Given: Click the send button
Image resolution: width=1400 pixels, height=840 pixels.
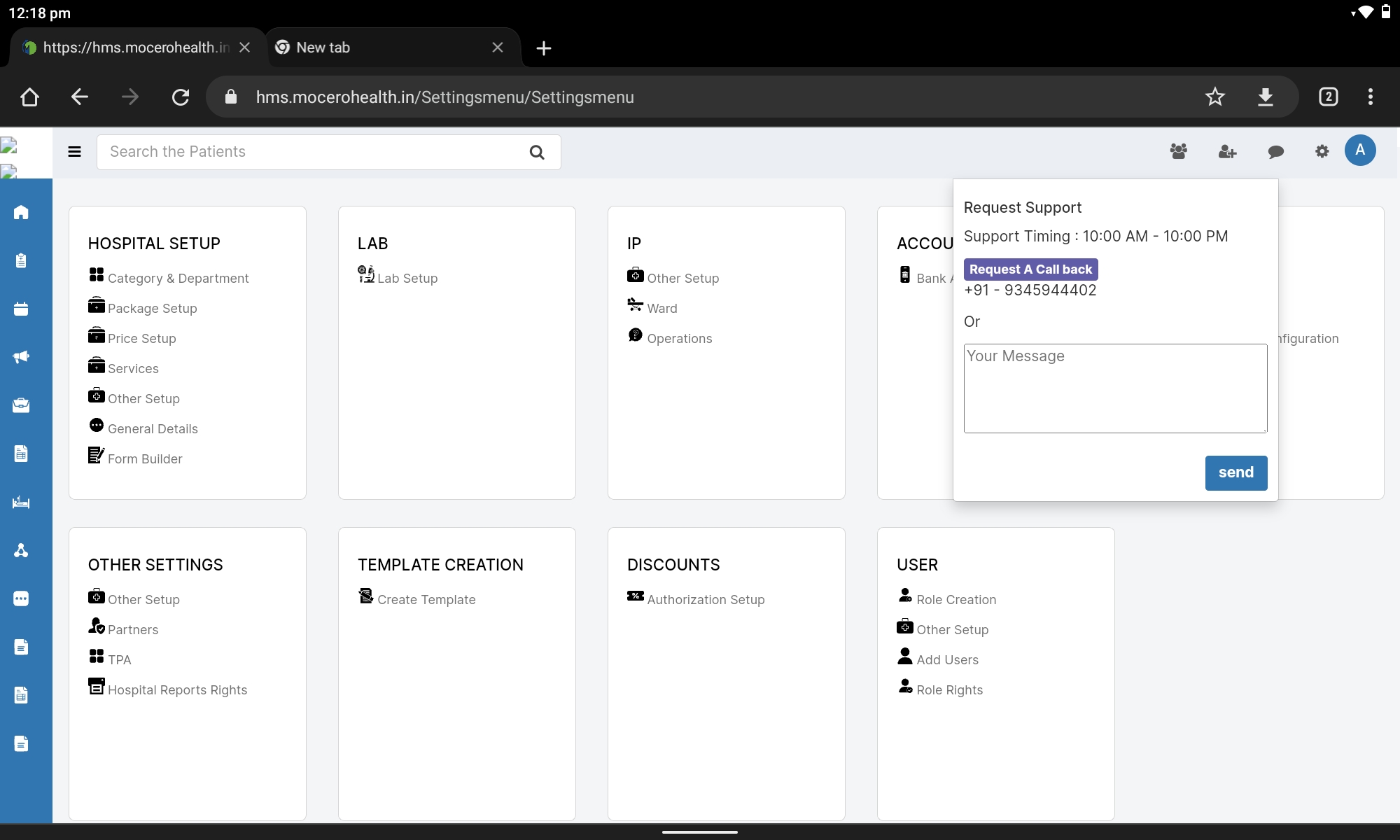Looking at the screenshot, I should [x=1235, y=472].
